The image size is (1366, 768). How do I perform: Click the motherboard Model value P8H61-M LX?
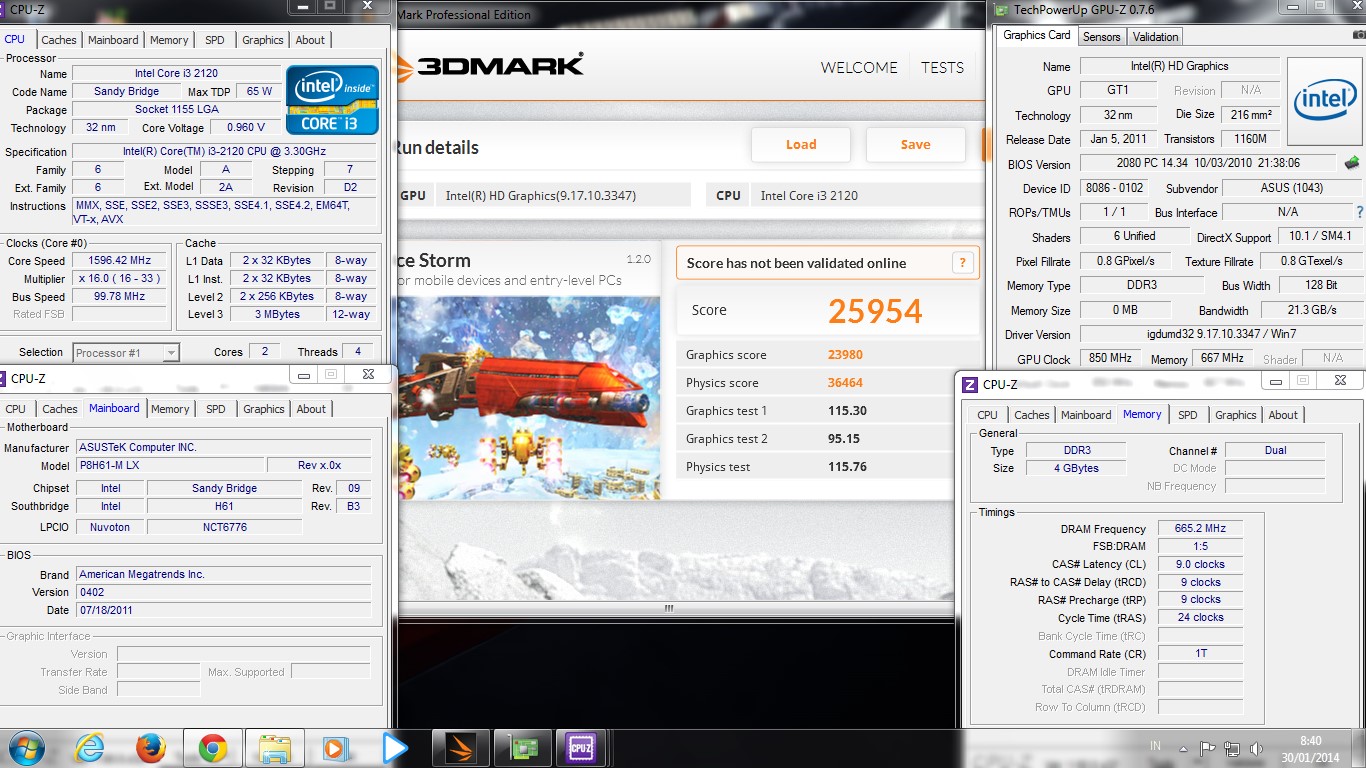(x=169, y=466)
